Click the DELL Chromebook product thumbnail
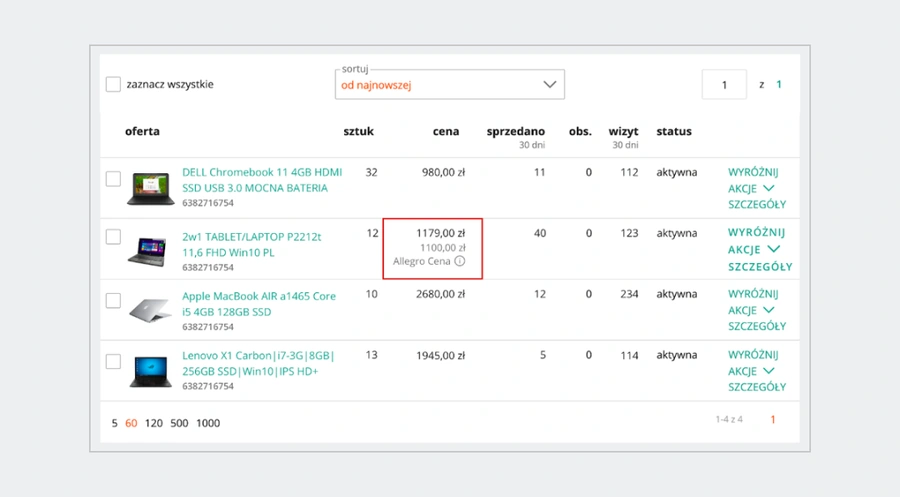Image resolution: width=900 pixels, height=497 pixels. 150,188
